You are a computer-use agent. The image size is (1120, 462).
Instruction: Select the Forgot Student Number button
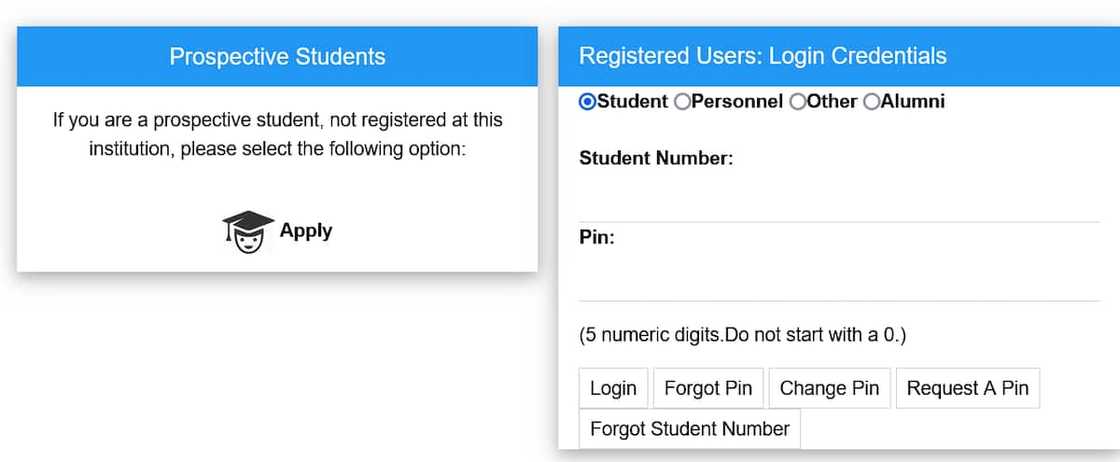[689, 429]
